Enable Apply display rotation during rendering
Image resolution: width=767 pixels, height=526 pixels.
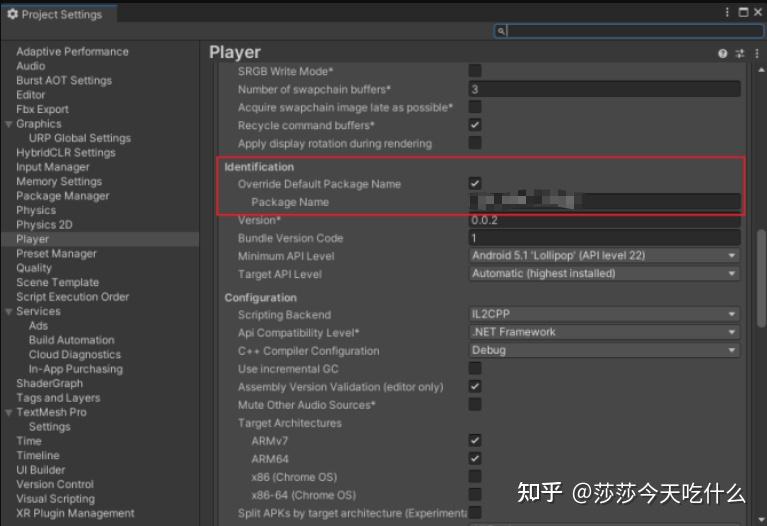[x=475, y=143]
